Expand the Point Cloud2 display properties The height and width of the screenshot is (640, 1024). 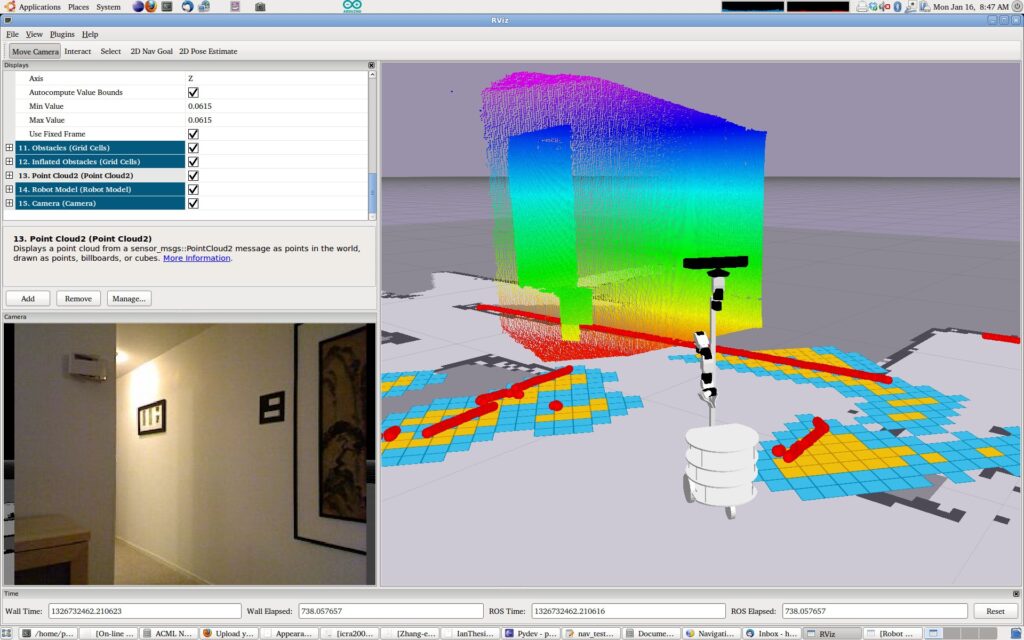(x=9, y=175)
